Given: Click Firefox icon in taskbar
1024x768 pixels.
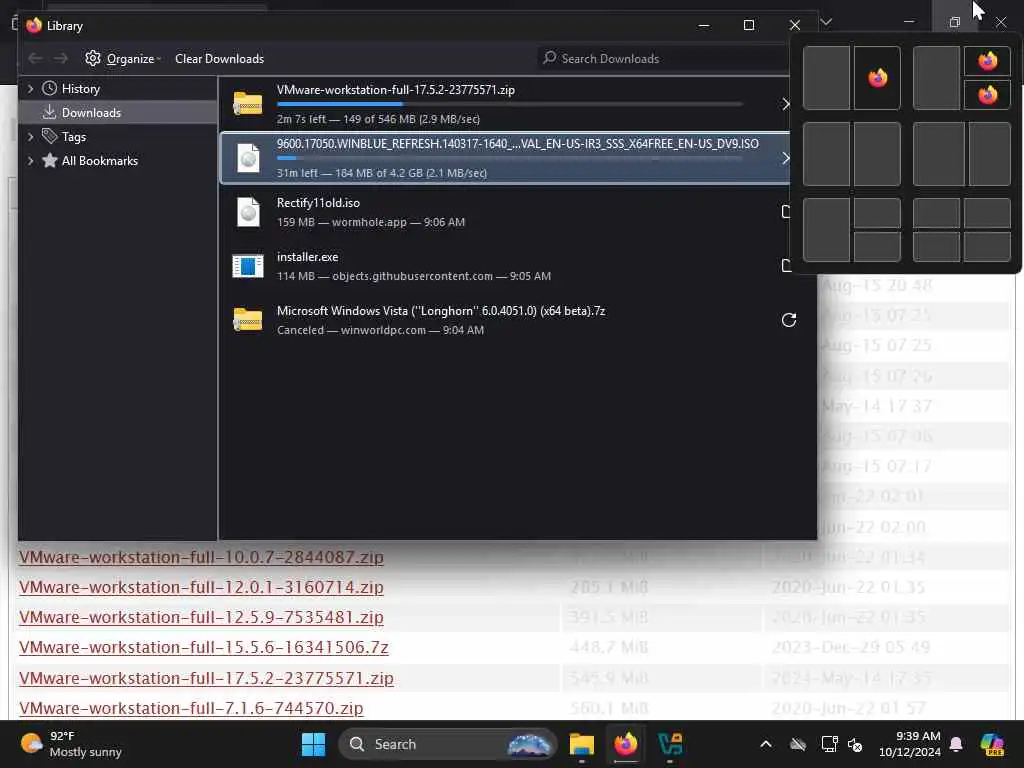Looking at the screenshot, I should point(626,744).
